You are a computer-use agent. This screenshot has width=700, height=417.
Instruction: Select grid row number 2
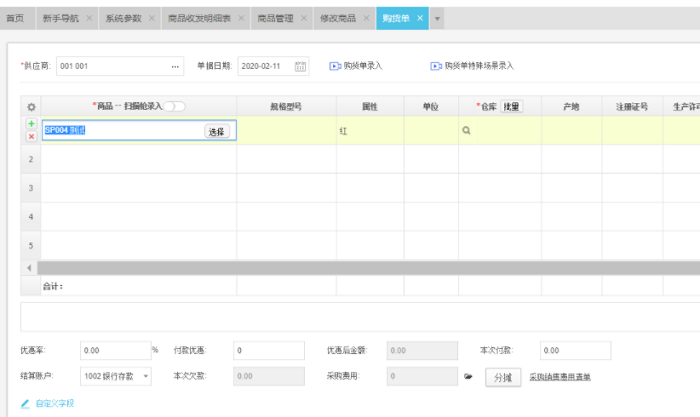click(31, 159)
